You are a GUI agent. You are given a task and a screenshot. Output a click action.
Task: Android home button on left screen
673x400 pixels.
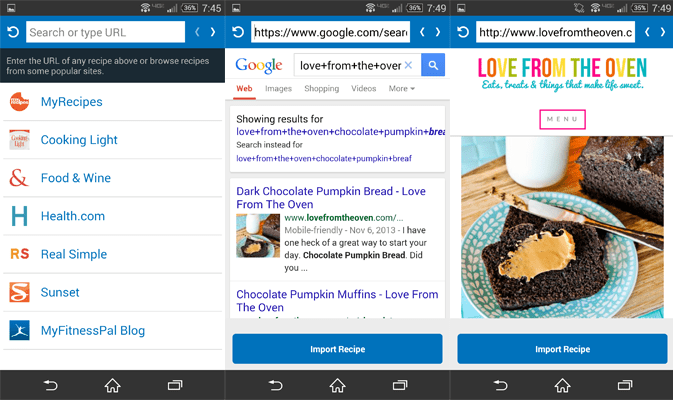[x=112, y=385]
